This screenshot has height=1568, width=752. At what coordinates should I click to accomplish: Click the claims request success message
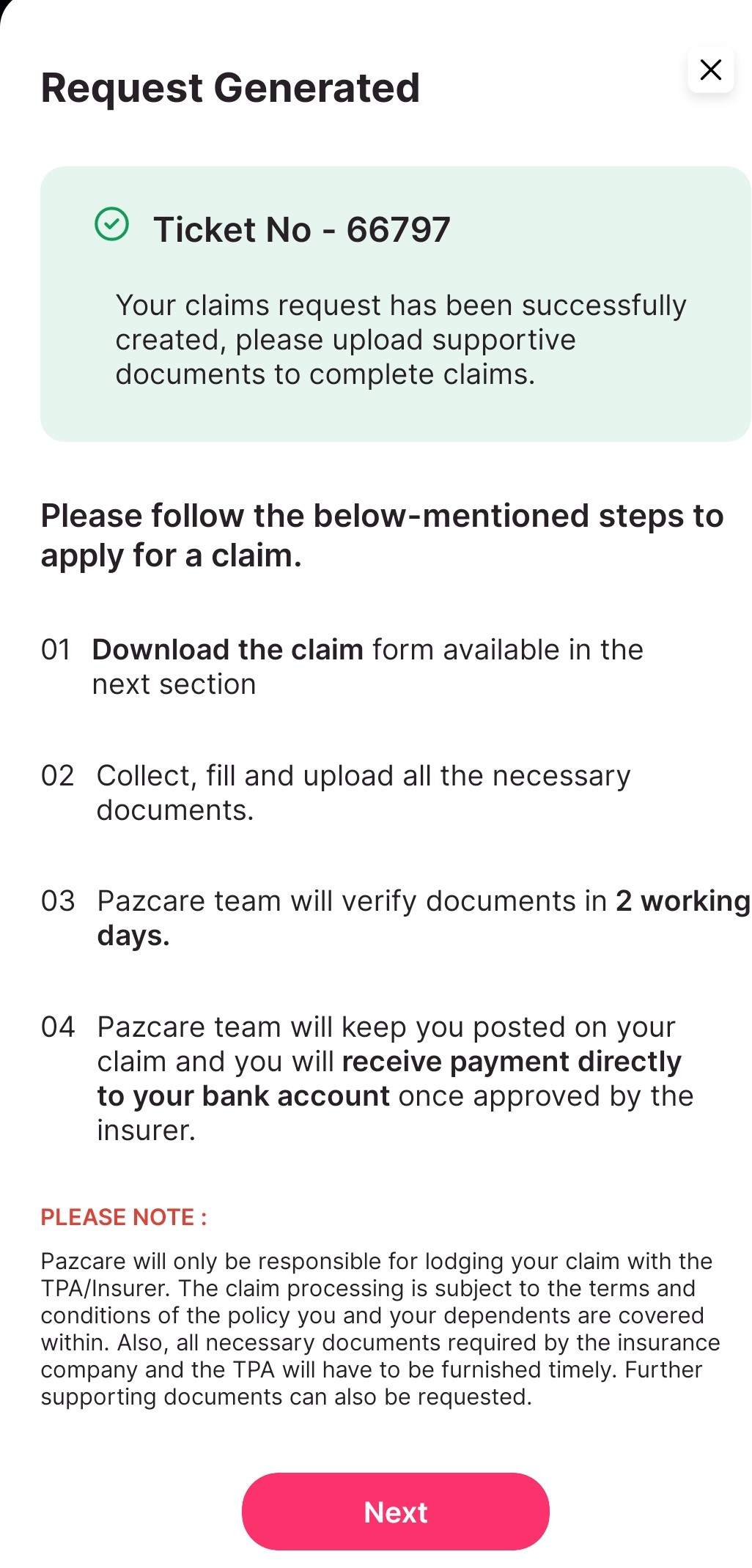point(400,339)
